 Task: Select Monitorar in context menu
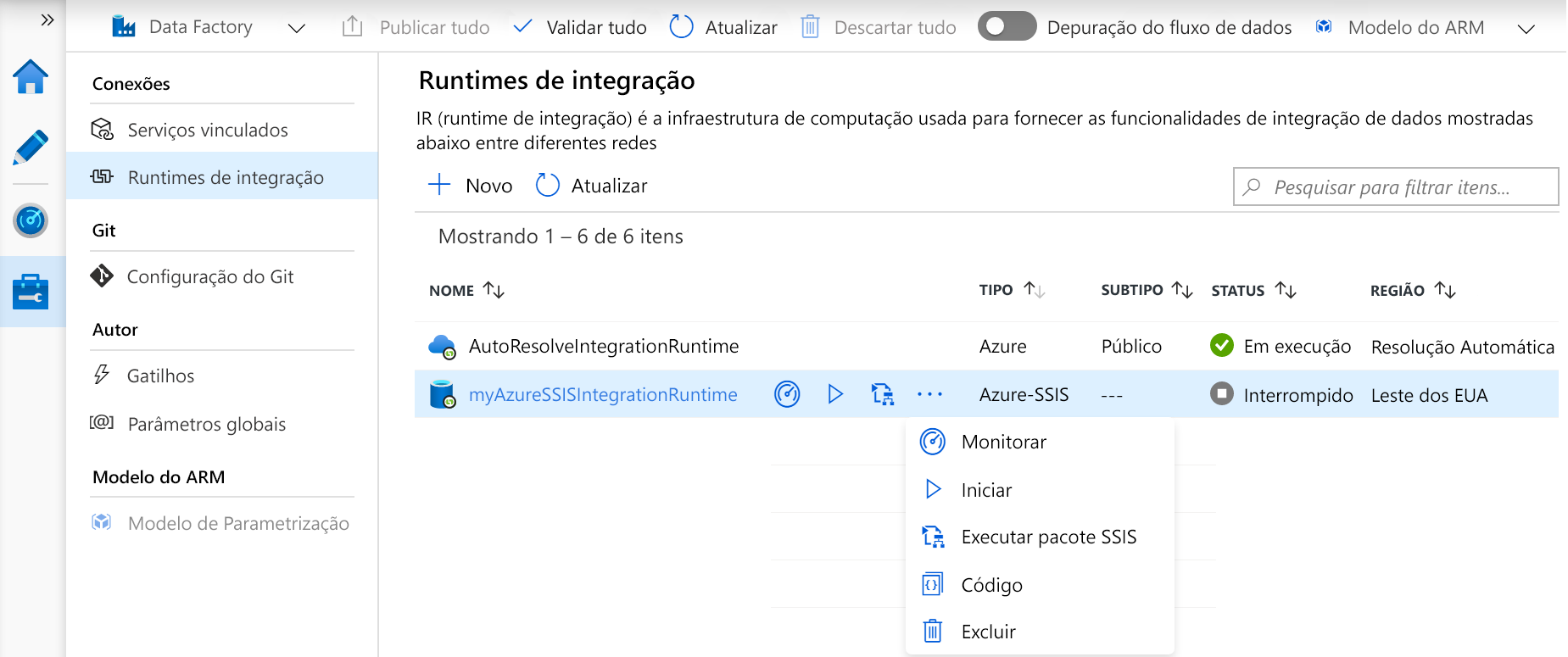click(1040, 442)
